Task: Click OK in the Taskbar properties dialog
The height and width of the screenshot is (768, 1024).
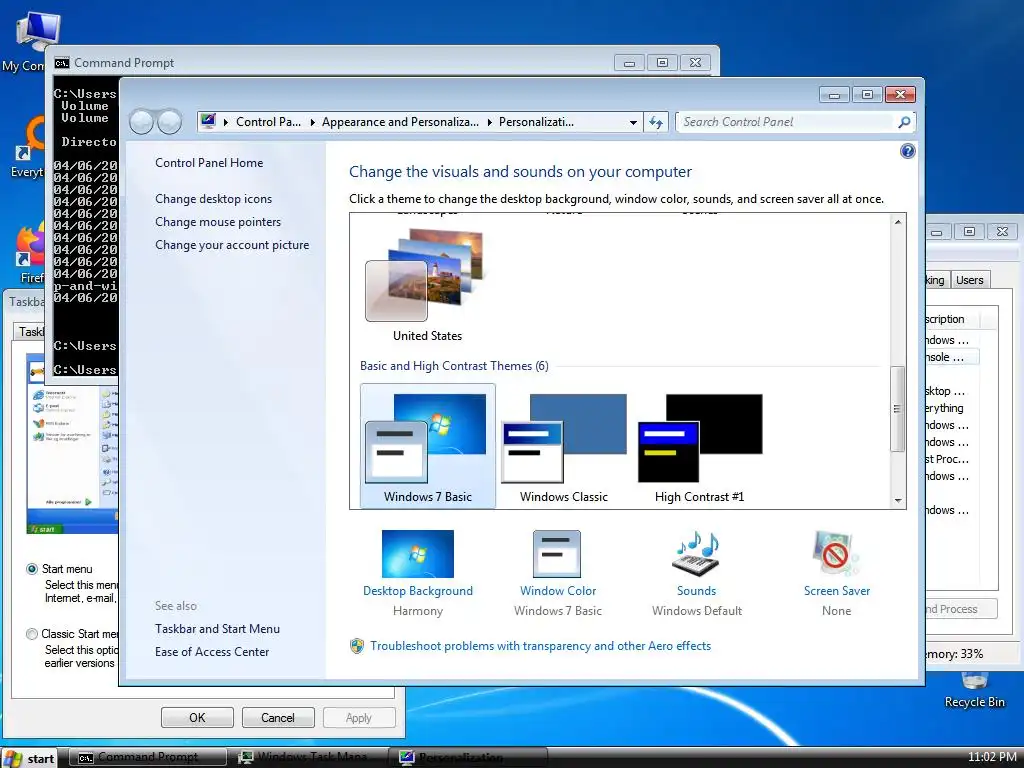Action: coord(197,718)
